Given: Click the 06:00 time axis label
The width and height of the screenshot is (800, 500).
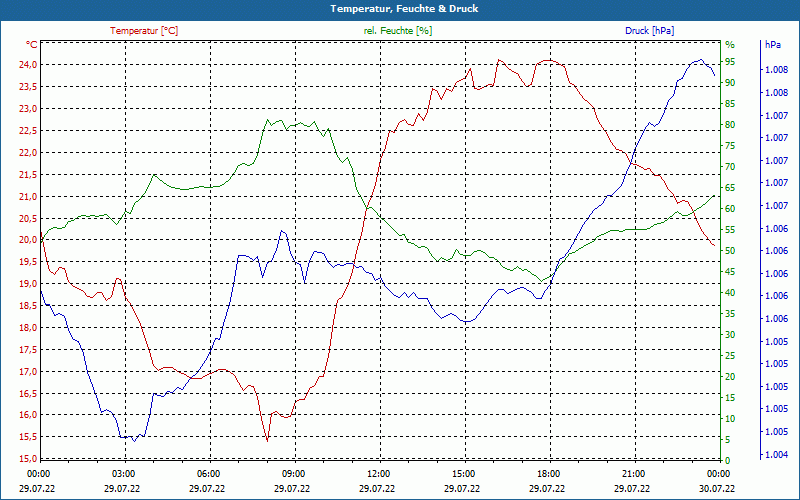Looking at the screenshot, I should click(208, 474).
